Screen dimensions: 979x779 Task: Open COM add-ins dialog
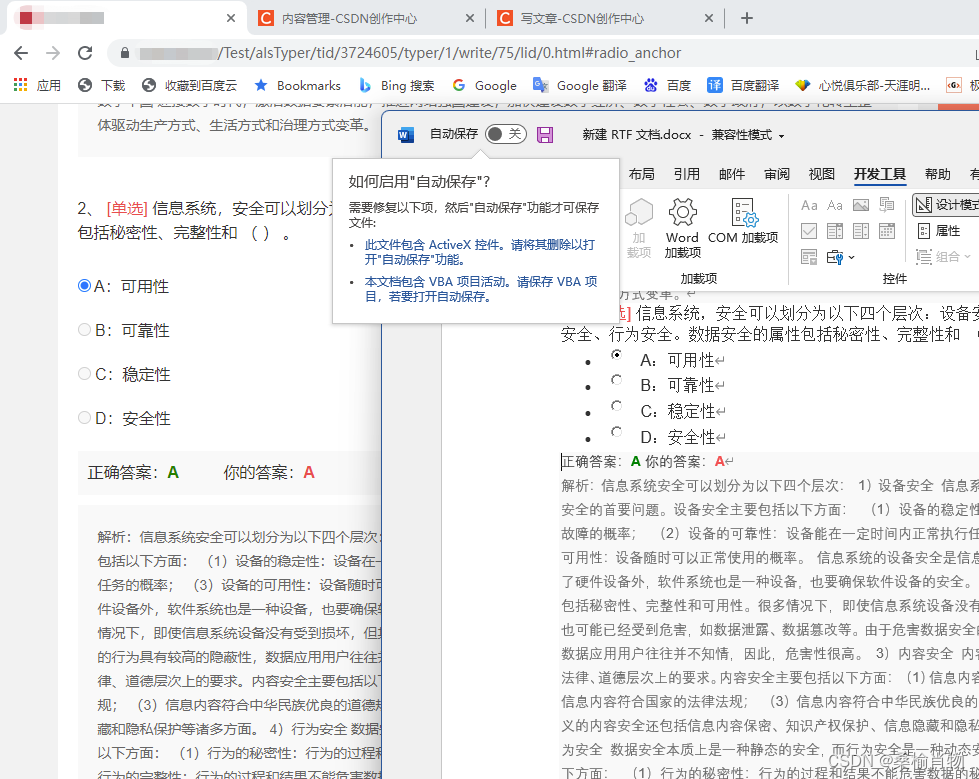pos(743,222)
